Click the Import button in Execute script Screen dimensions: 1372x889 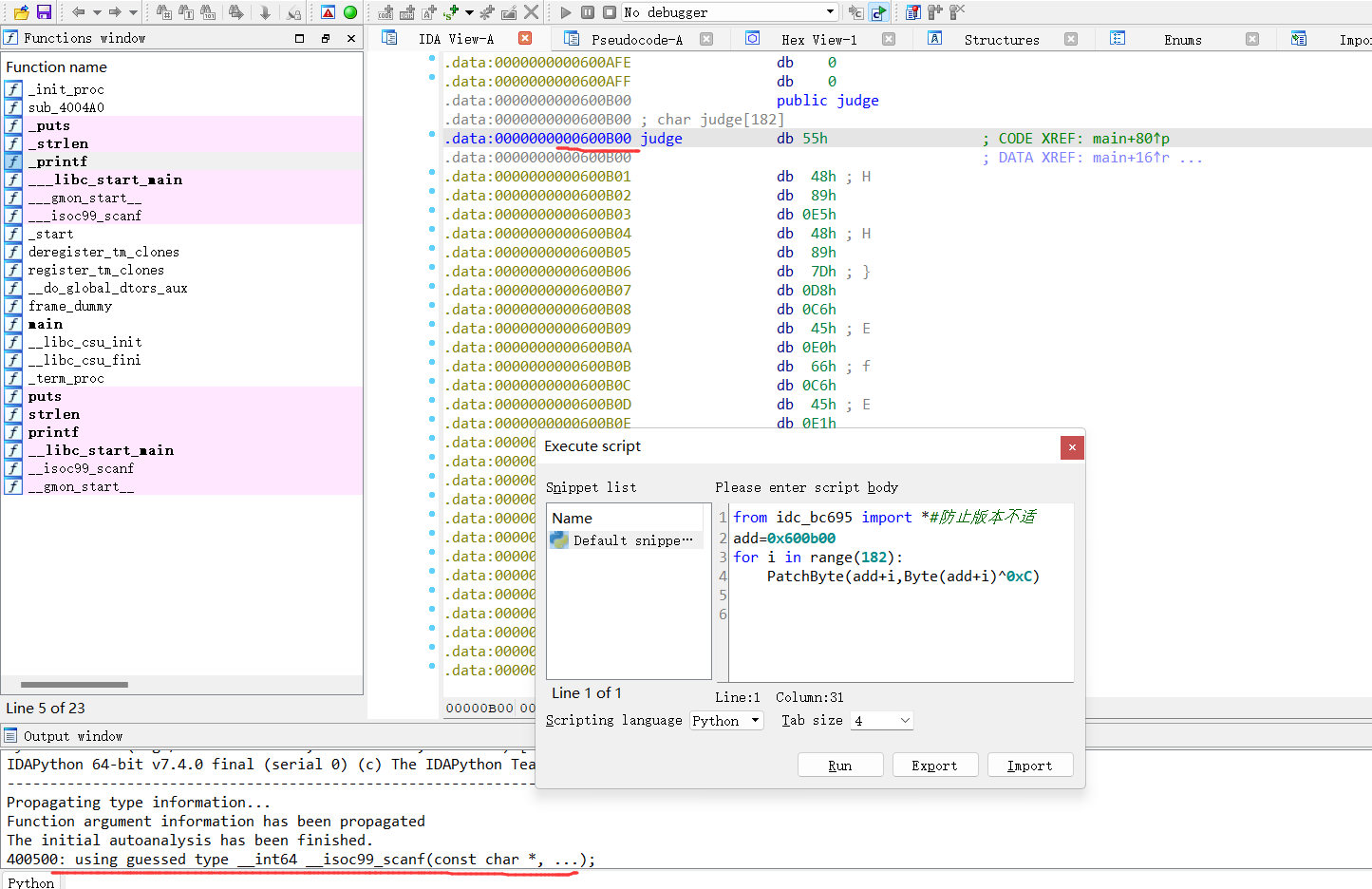point(1030,766)
